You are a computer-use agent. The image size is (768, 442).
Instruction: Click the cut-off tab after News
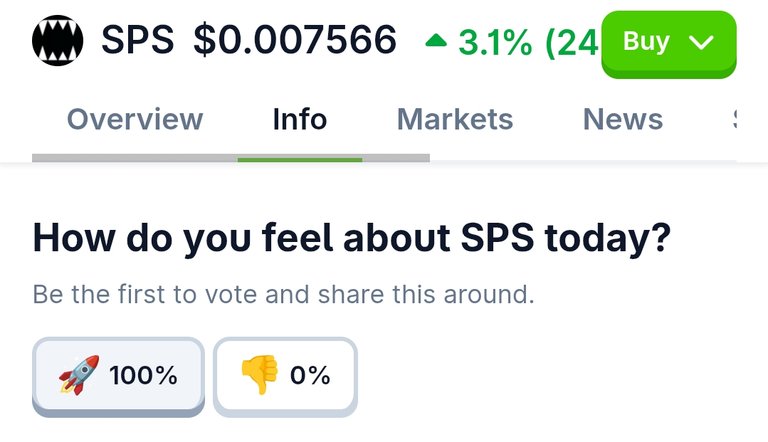(x=734, y=119)
